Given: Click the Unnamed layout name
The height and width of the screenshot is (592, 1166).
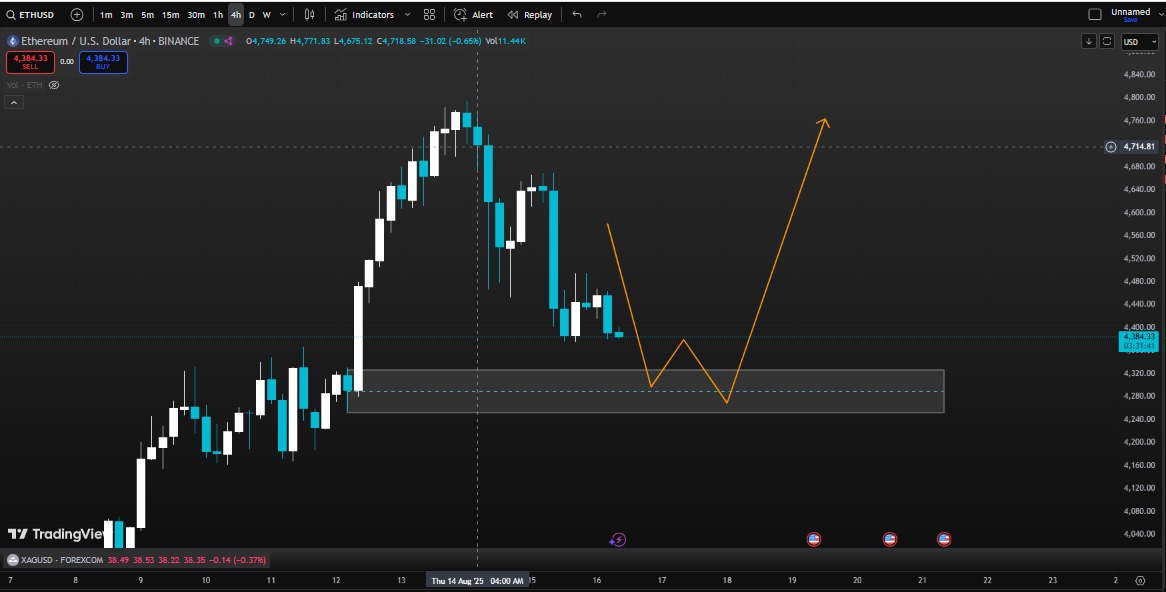Looking at the screenshot, I should pos(1130,11).
